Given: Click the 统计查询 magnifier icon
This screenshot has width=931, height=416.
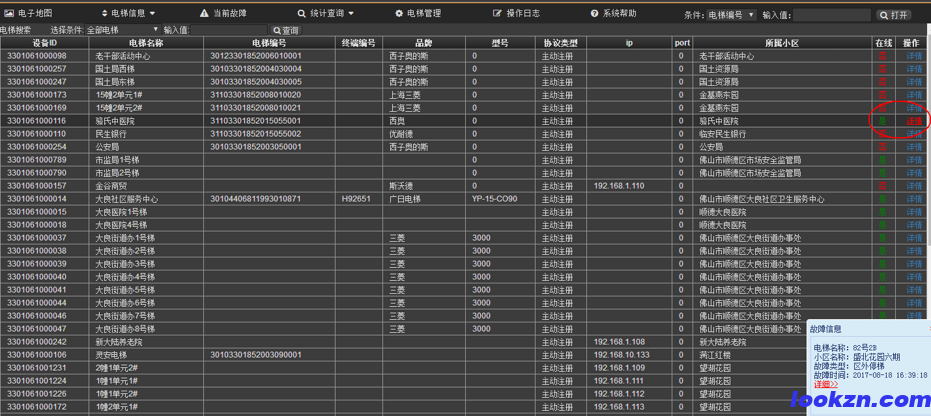Looking at the screenshot, I should click(301, 13).
